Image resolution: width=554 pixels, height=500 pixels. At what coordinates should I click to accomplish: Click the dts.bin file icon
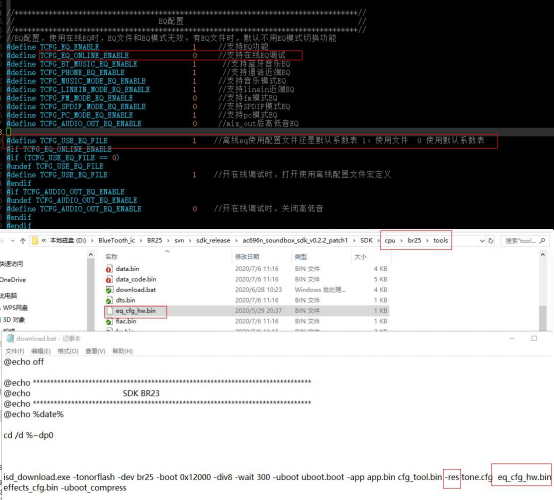click(109, 300)
